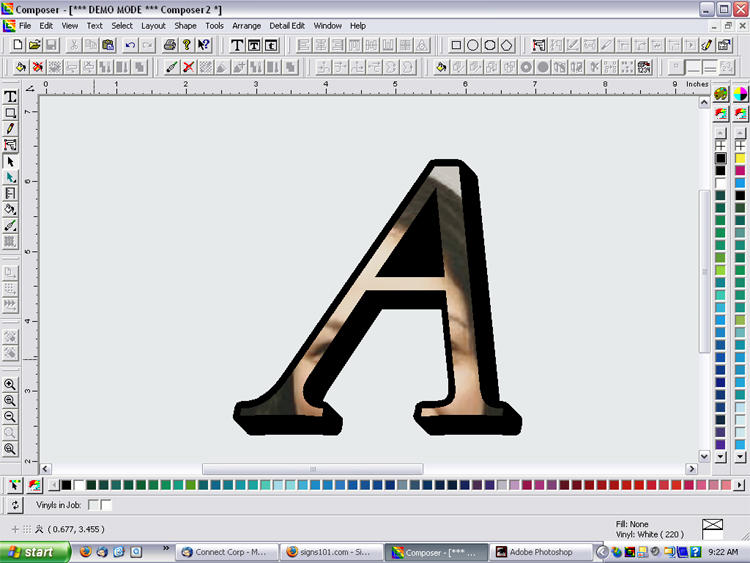Click the red-node path edit toolbar icon
The image size is (750, 563).
click(539, 45)
